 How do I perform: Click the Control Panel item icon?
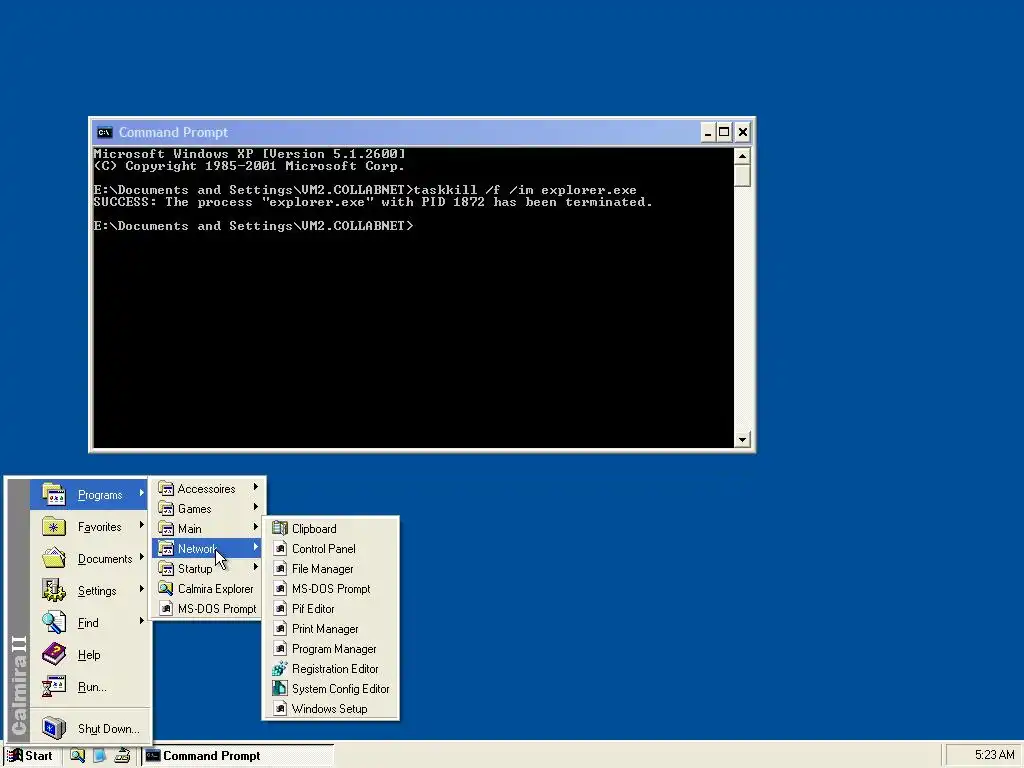[x=280, y=549]
